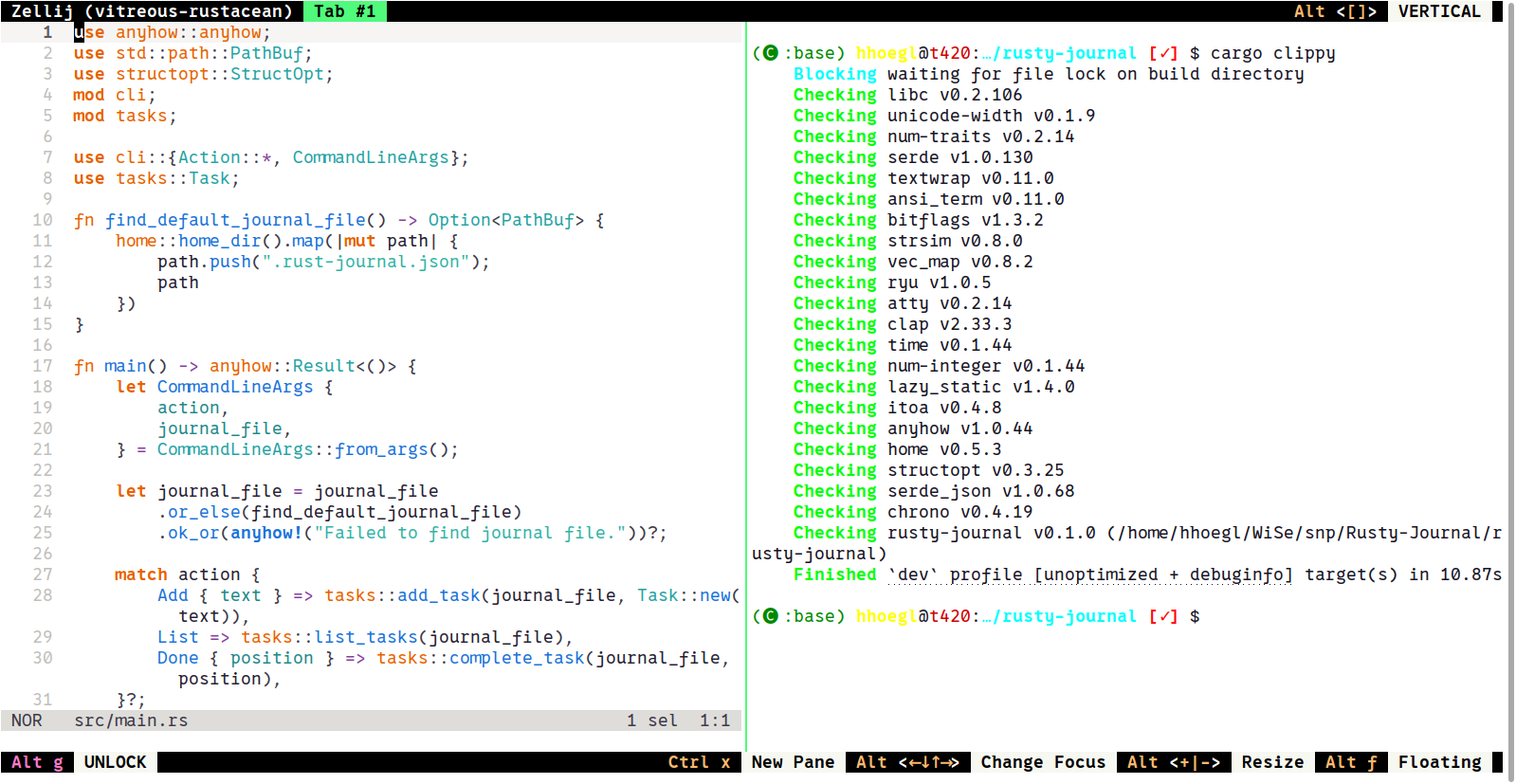The height and width of the screenshot is (784, 1516).
Task: Switch the VERTICAL layout indicator
Action: tap(1438, 11)
